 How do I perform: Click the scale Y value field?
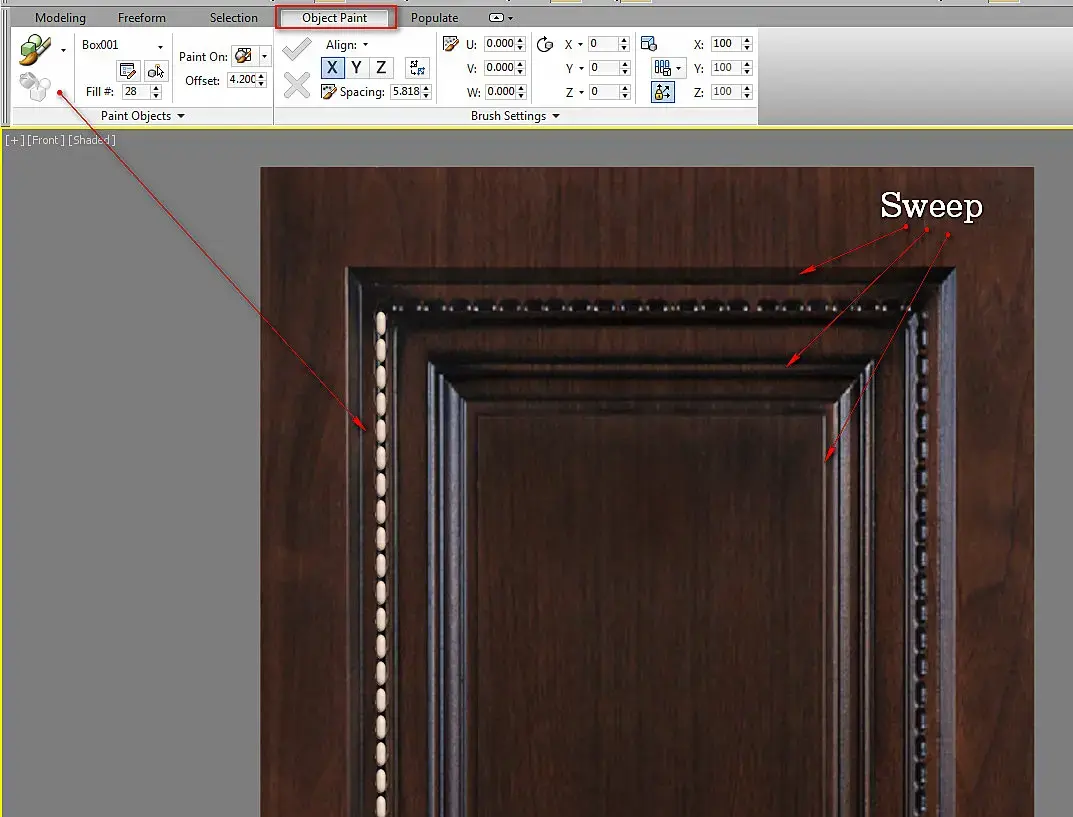pos(725,68)
